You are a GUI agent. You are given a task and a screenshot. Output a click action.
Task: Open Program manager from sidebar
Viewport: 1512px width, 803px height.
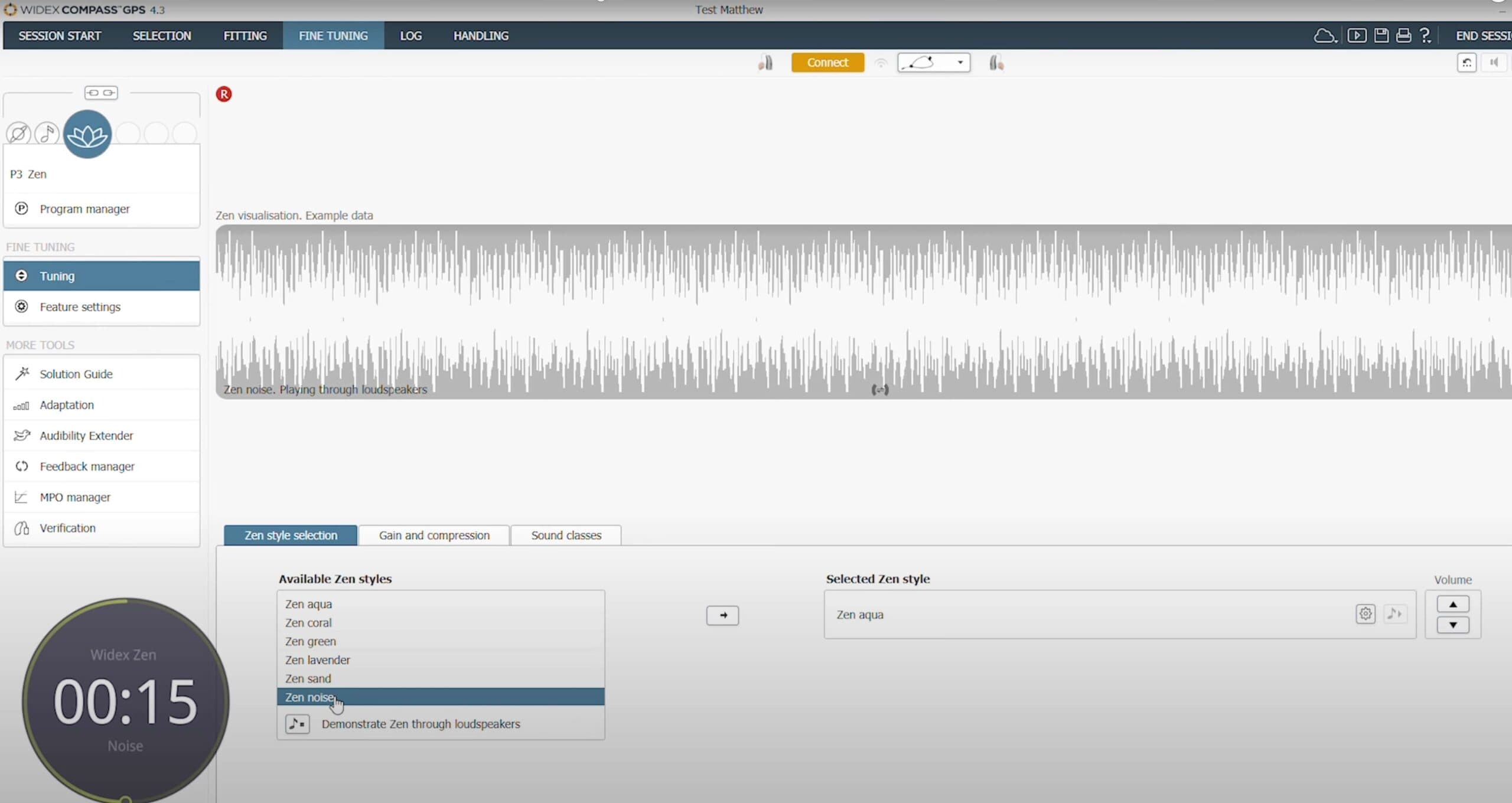pos(102,209)
